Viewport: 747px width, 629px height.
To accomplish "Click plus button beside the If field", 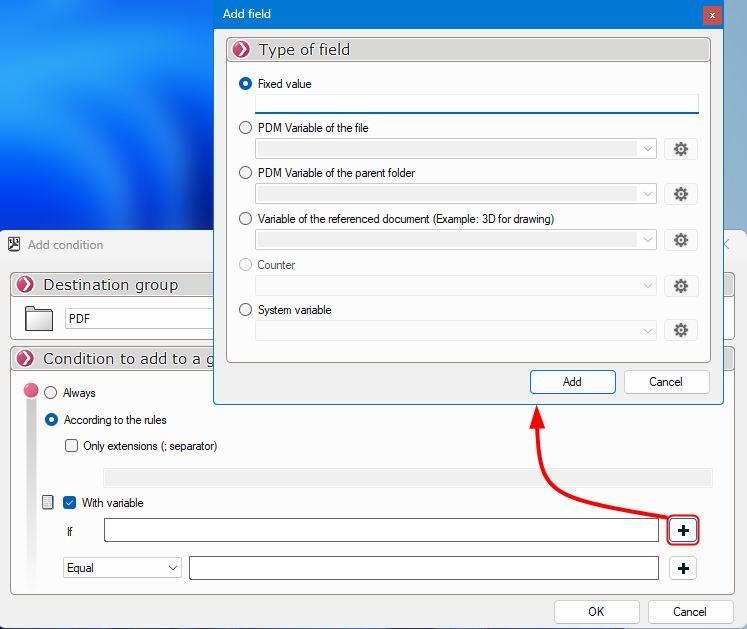I will [683, 530].
